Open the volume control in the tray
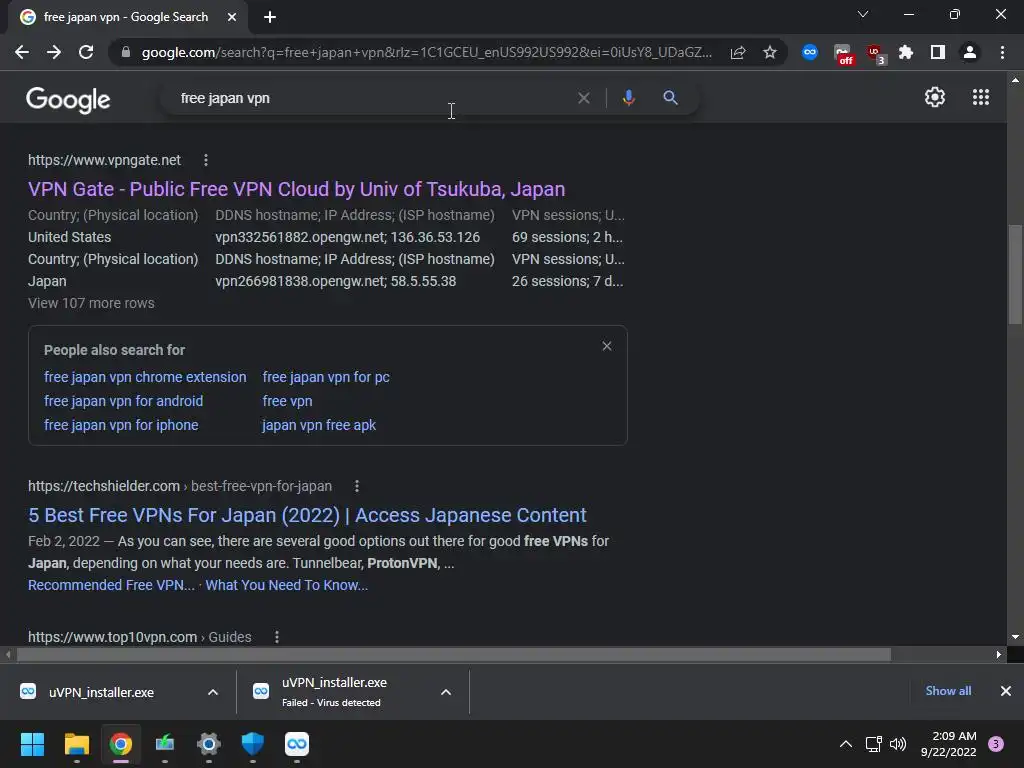The width and height of the screenshot is (1024, 768). (x=898, y=744)
